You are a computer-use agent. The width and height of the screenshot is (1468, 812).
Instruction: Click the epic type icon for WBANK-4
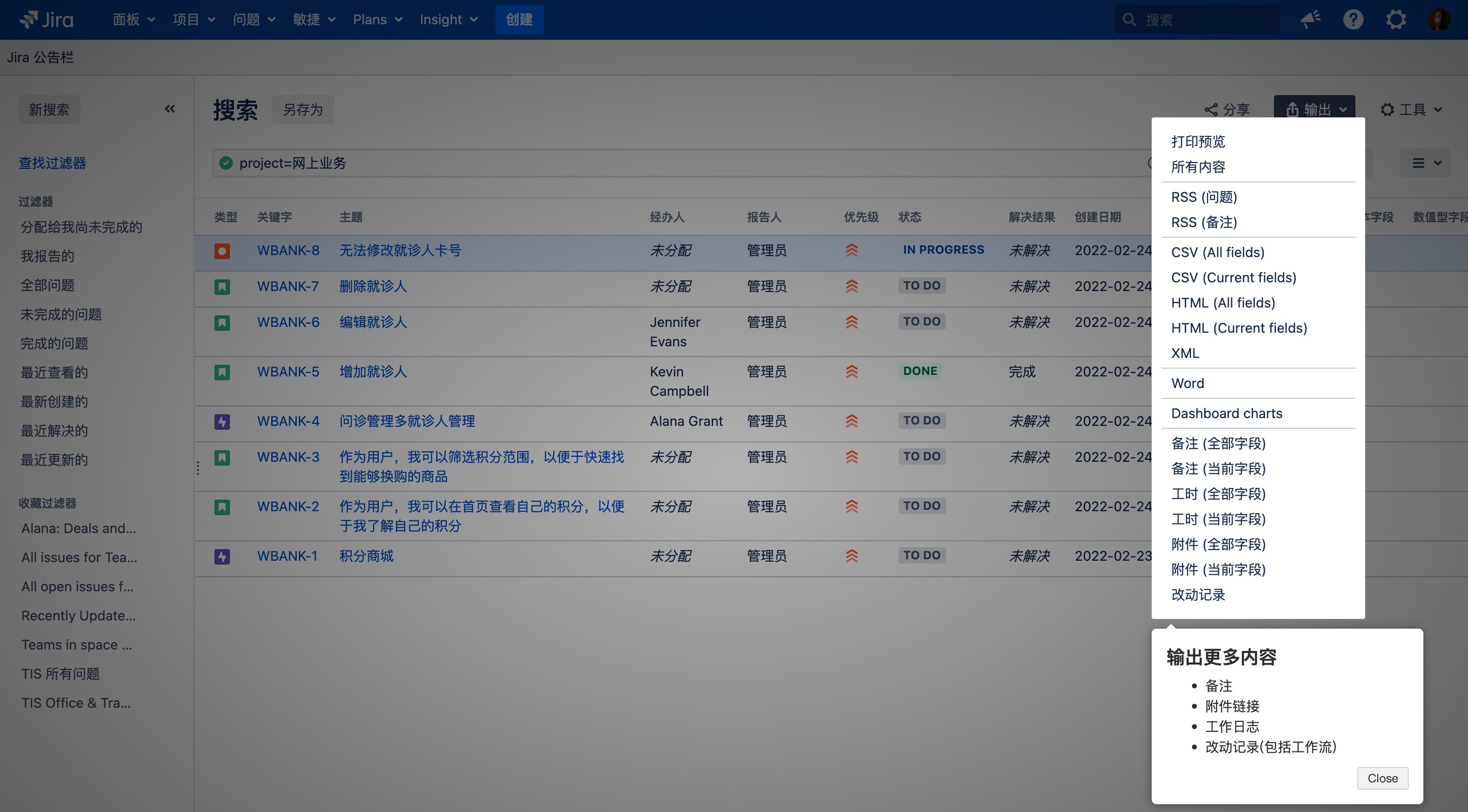222,422
